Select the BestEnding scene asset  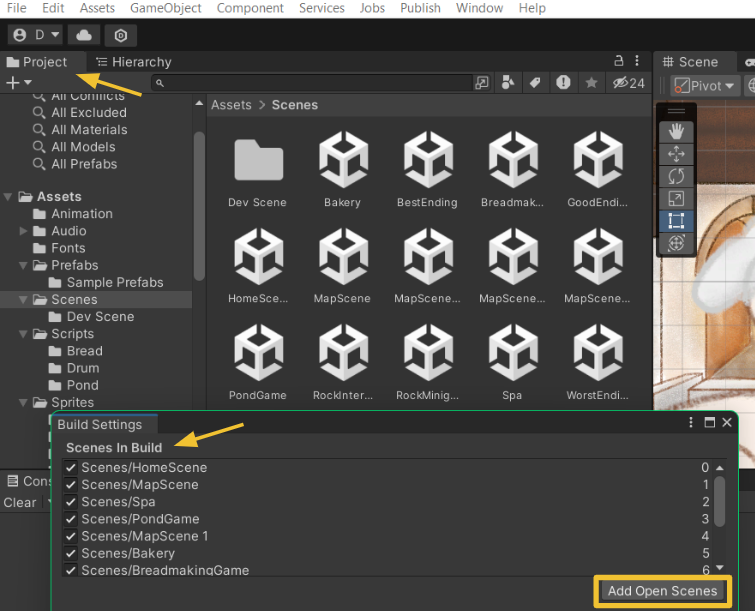click(428, 170)
